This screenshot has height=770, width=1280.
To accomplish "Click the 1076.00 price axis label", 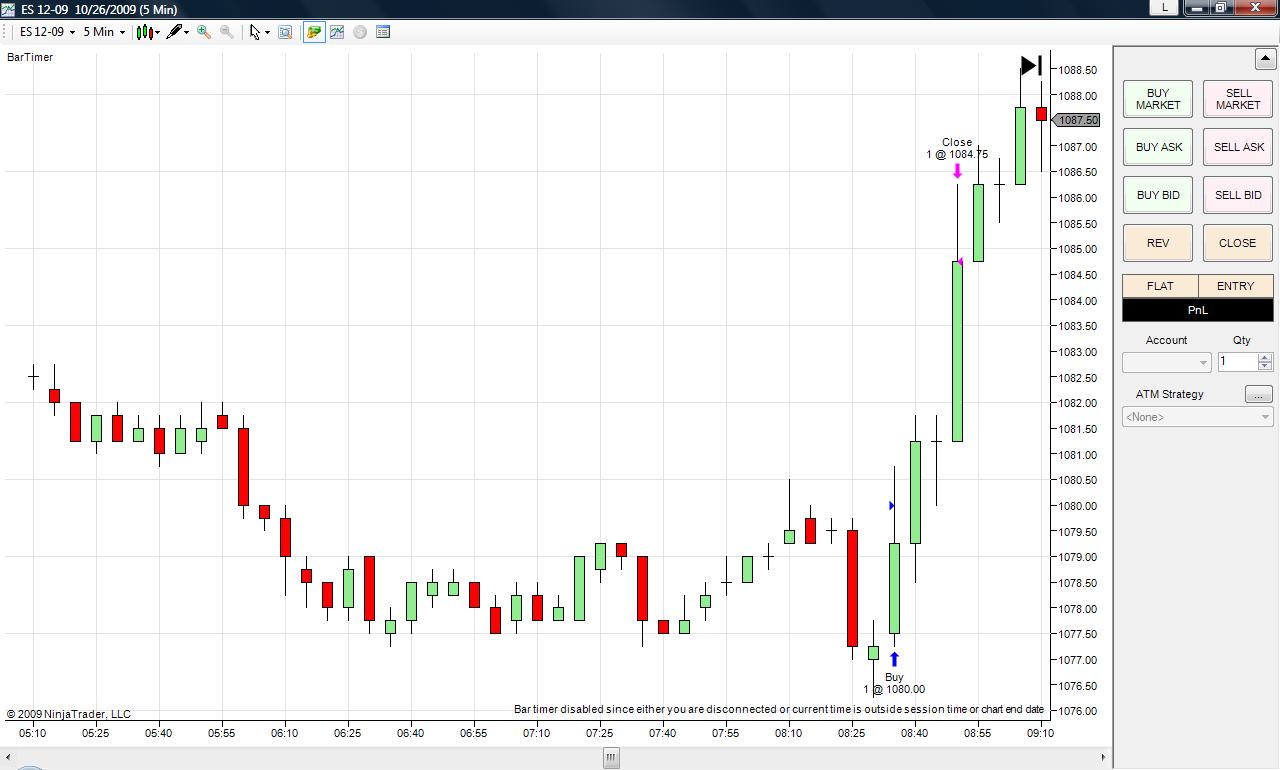I will coord(1078,711).
